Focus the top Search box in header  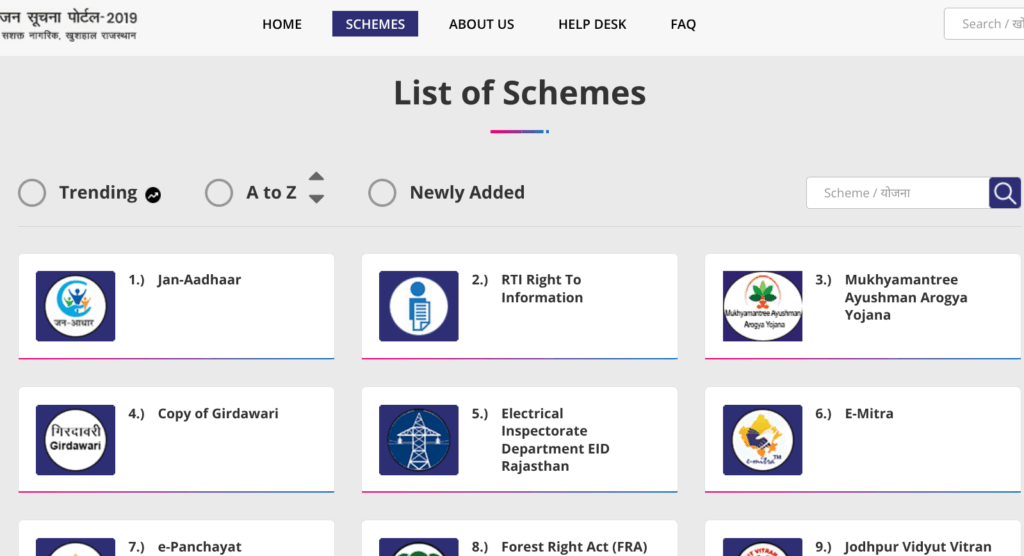(x=984, y=24)
